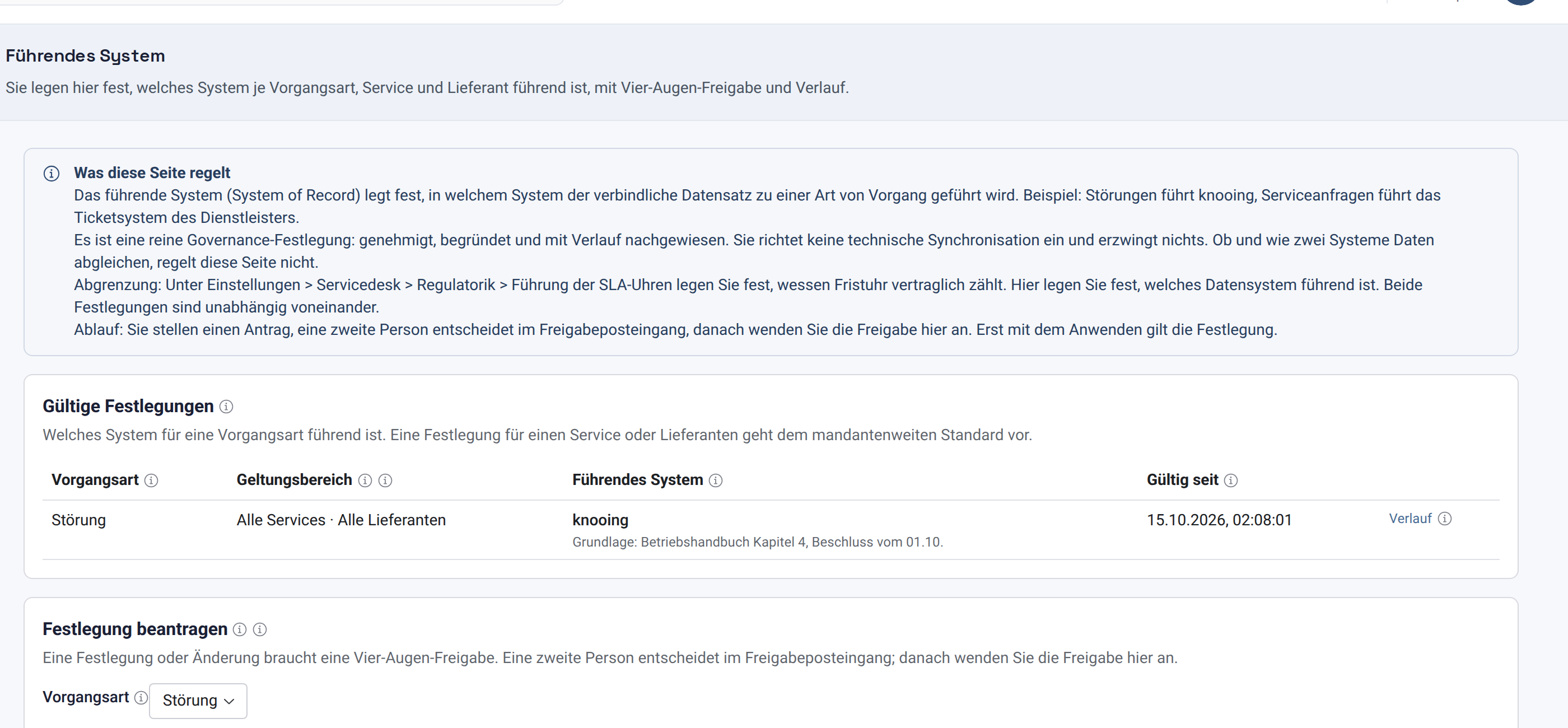
Task: Click 'Geltungsbereich' column header text
Action: coord(294,480)
